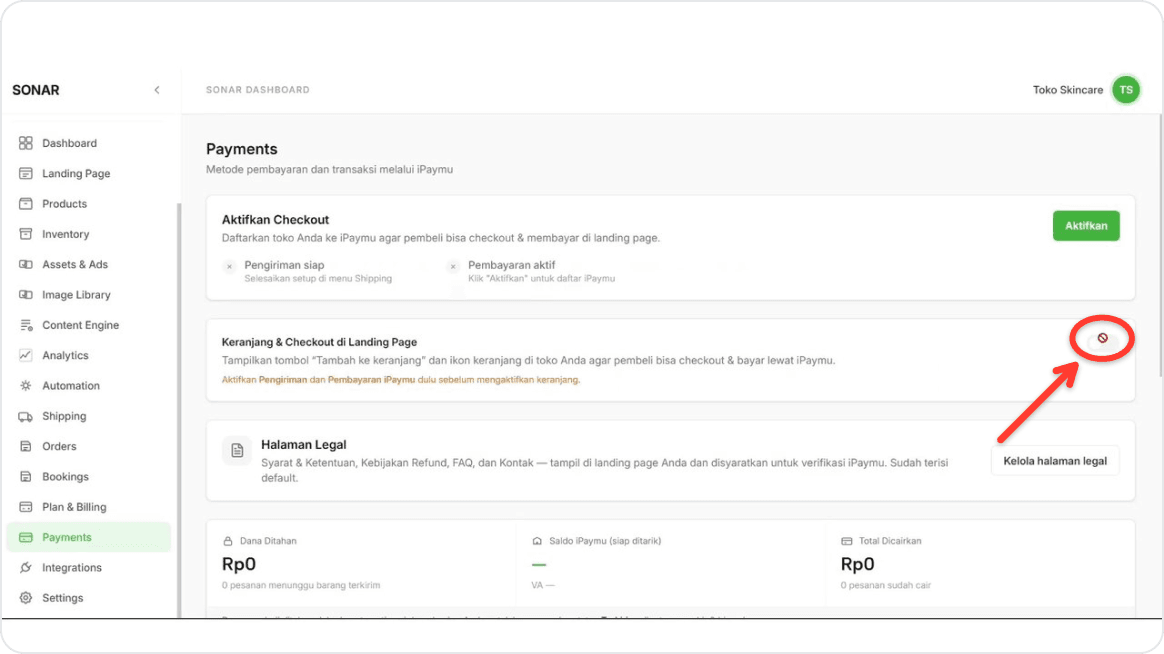Click the Saldo iPaymu (siap ditarik) label

(x=605, y=540)
